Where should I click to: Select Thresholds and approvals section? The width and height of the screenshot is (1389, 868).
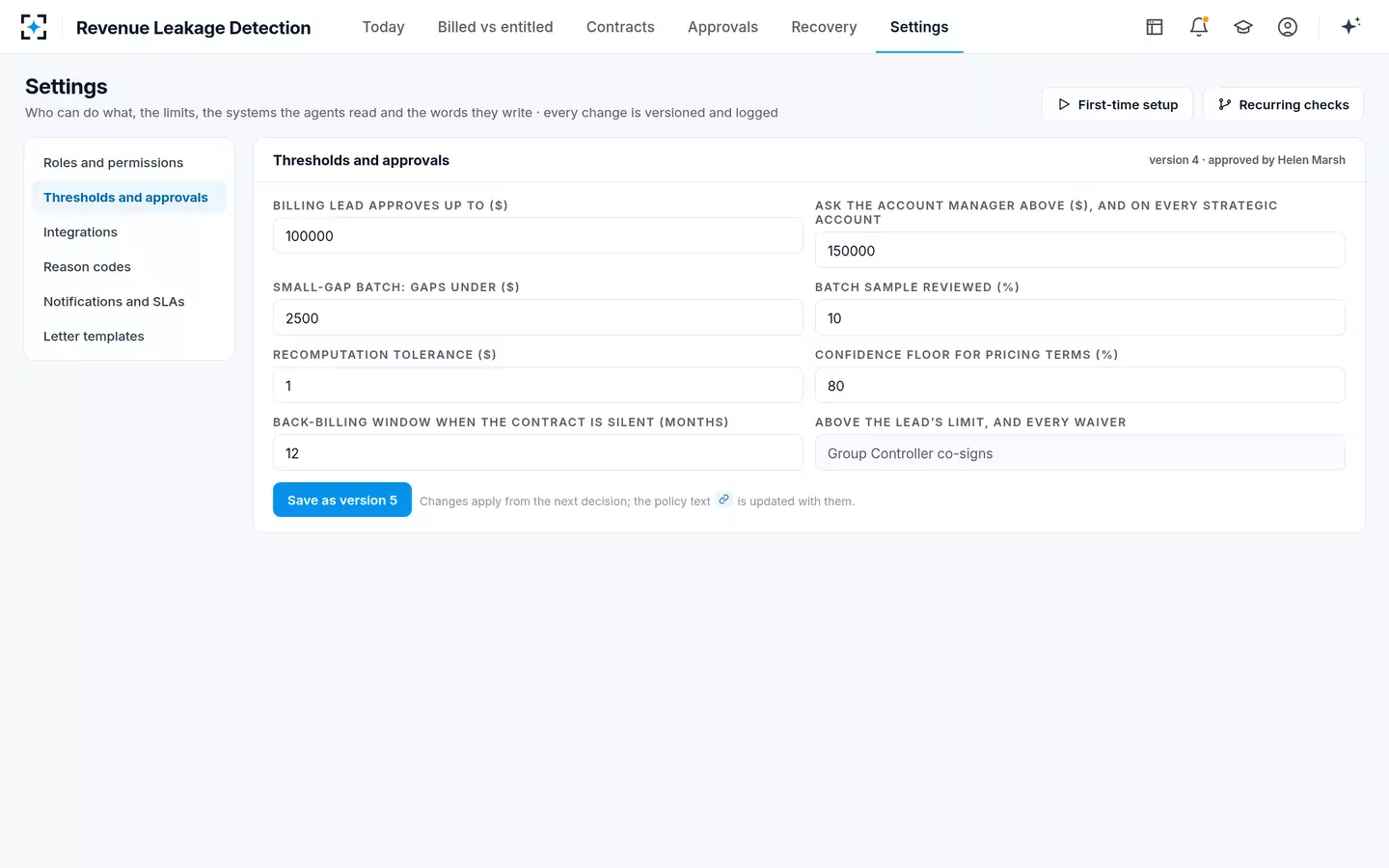coord(129,198)
